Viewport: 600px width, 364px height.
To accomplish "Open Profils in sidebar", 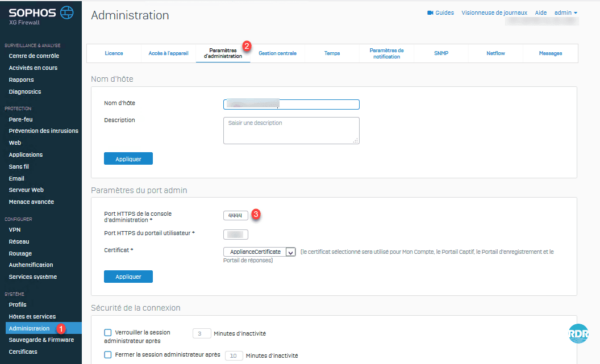I will point(18,305).
